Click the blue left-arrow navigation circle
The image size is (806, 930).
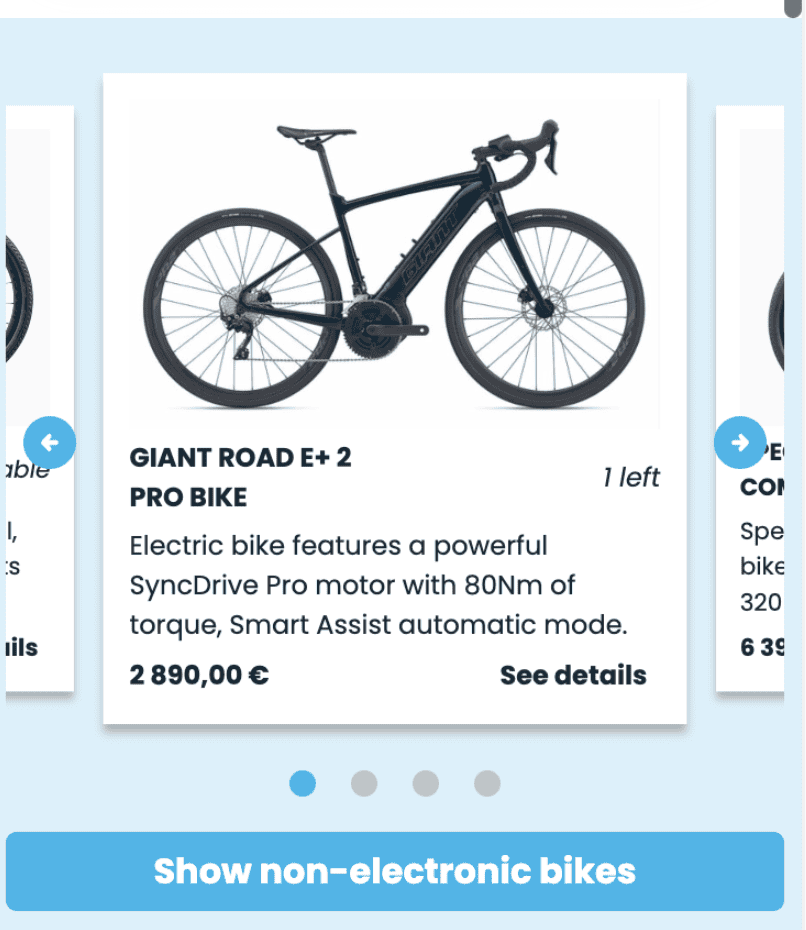coord(50,443)
